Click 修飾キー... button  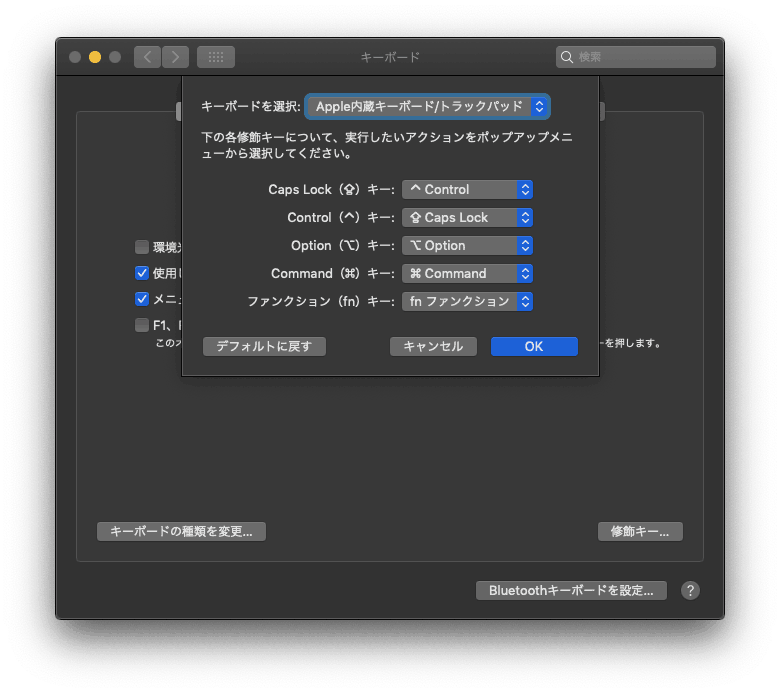tap(640, 531)
